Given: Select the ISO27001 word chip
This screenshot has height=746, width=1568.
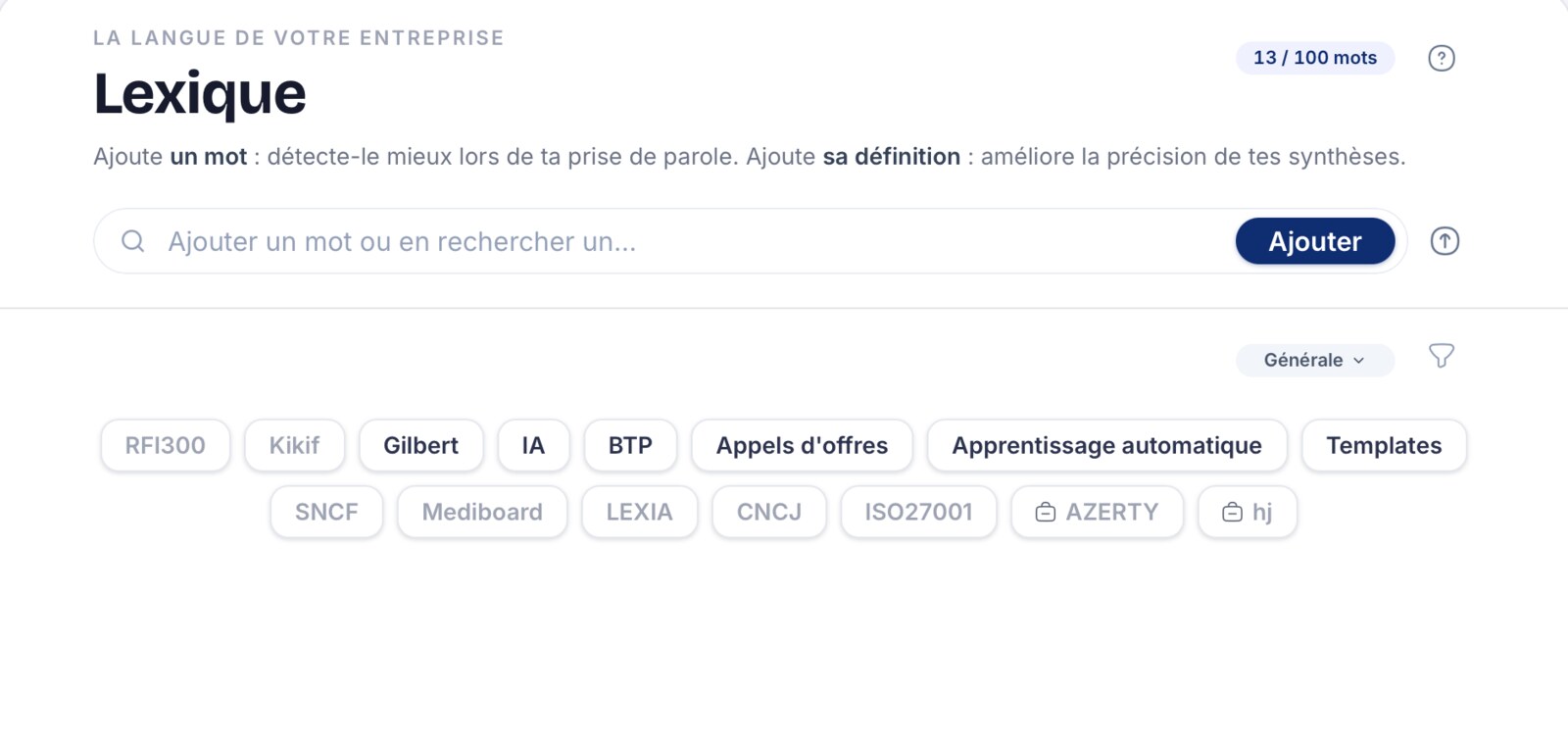Looking at the screenshot, I should pyautogui.click(x=918, y=512).
